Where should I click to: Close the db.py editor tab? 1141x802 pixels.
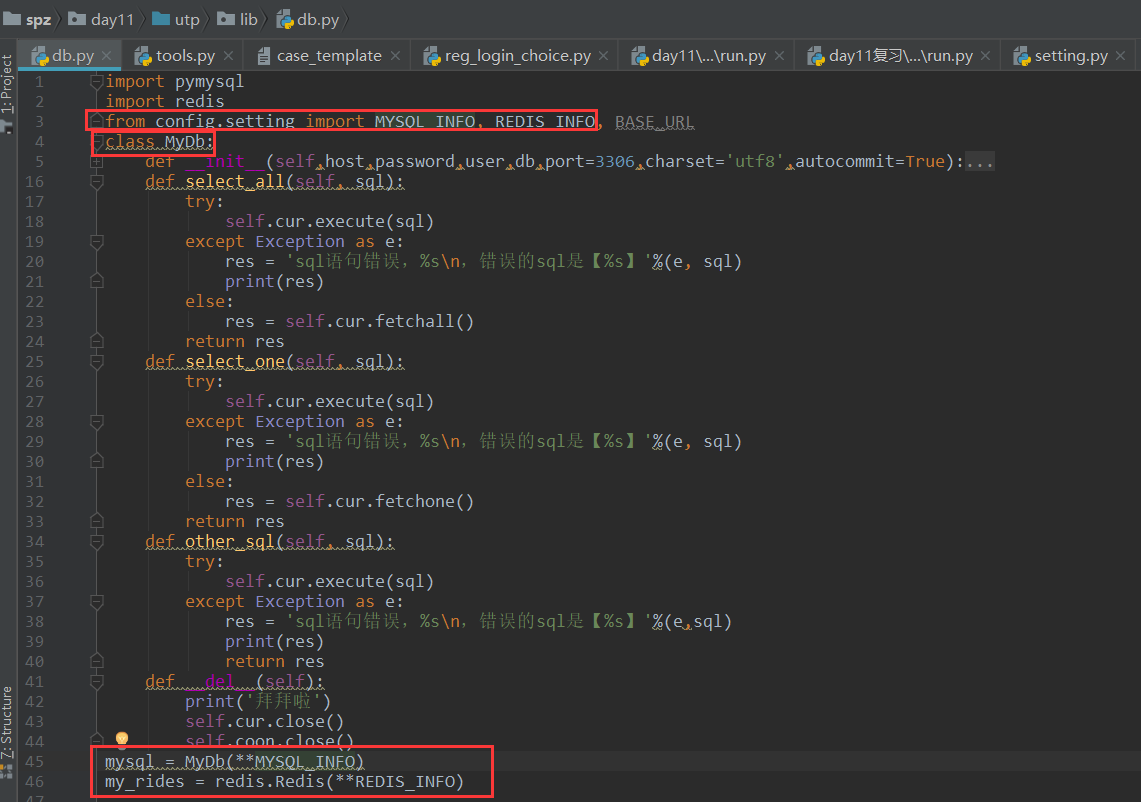point(106,56)
